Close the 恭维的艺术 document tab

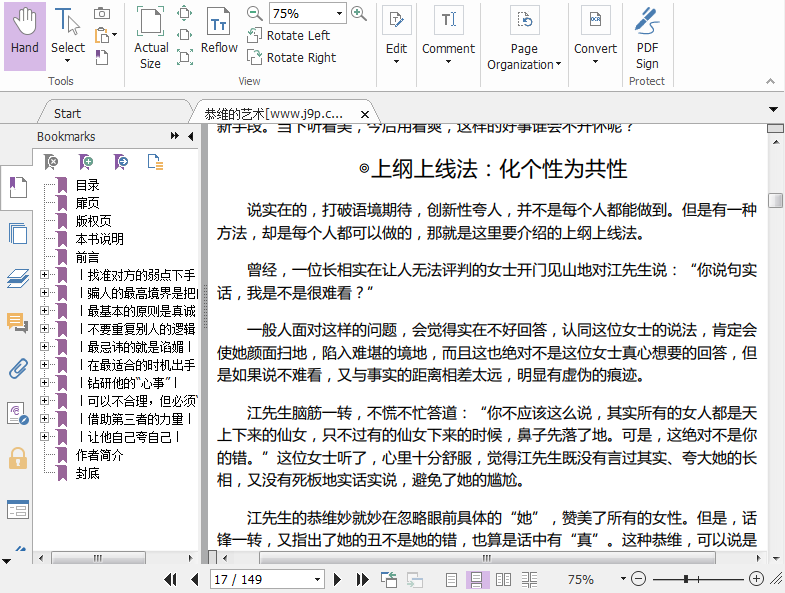click(x=365, y=115)
